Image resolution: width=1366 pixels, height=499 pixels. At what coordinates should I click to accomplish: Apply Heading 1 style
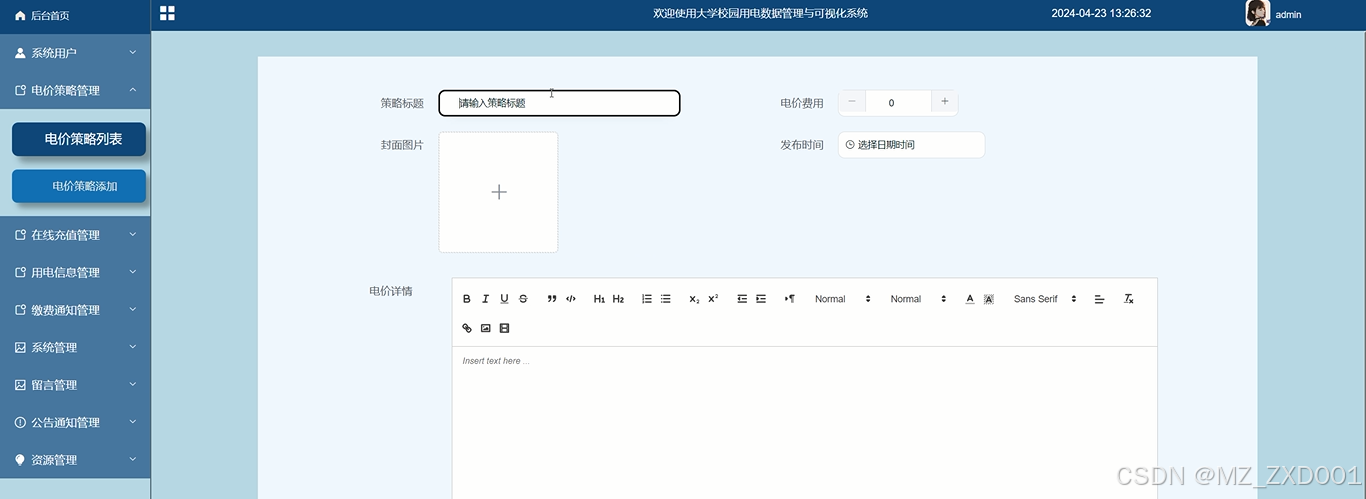click(x=599, y=299)
